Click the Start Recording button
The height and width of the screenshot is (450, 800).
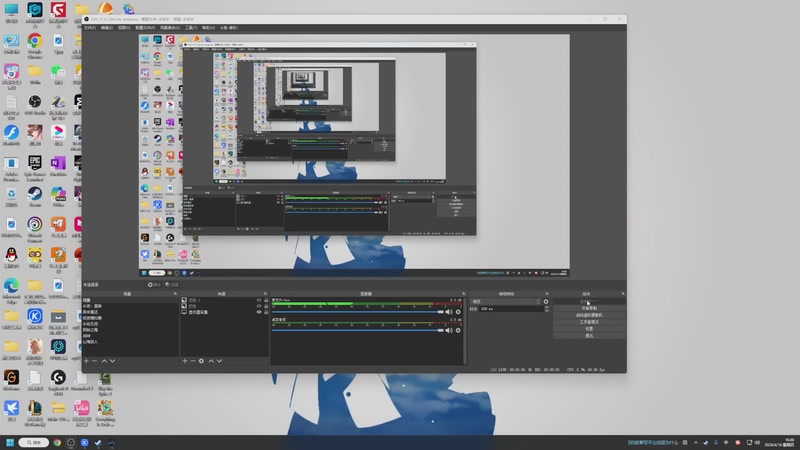pyautogui.click(x=589, y=308)
